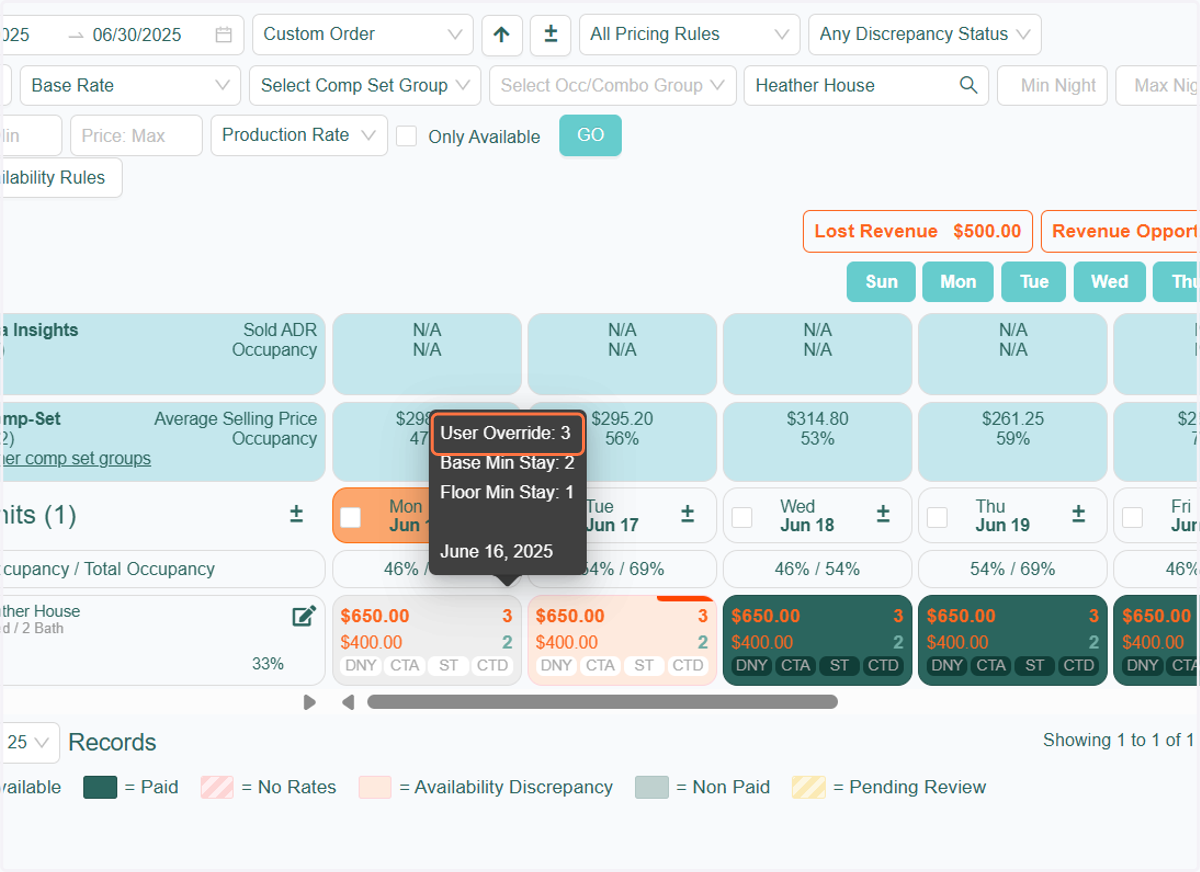Click the plus/minus icon in Units header
Image resolution: width=1200 pixels, height=872 pixels.
(x=296, y=514)
